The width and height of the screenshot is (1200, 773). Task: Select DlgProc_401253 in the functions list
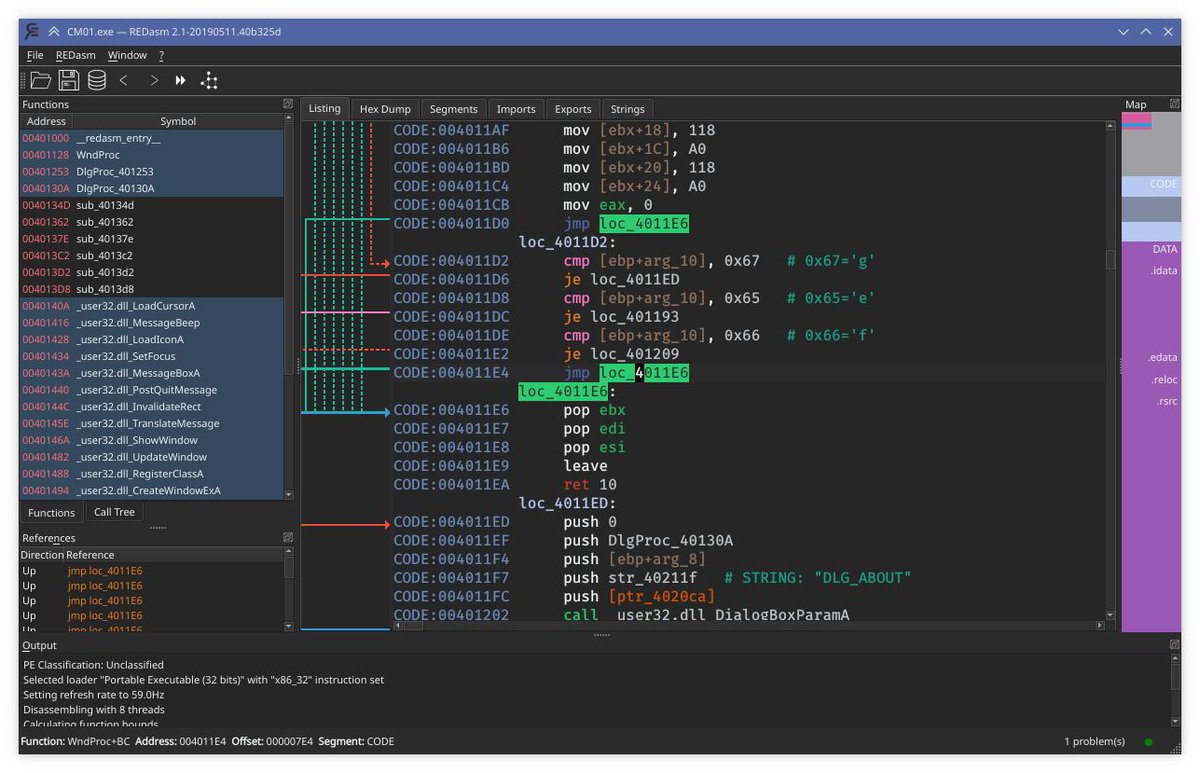click(x=152, y=172)
